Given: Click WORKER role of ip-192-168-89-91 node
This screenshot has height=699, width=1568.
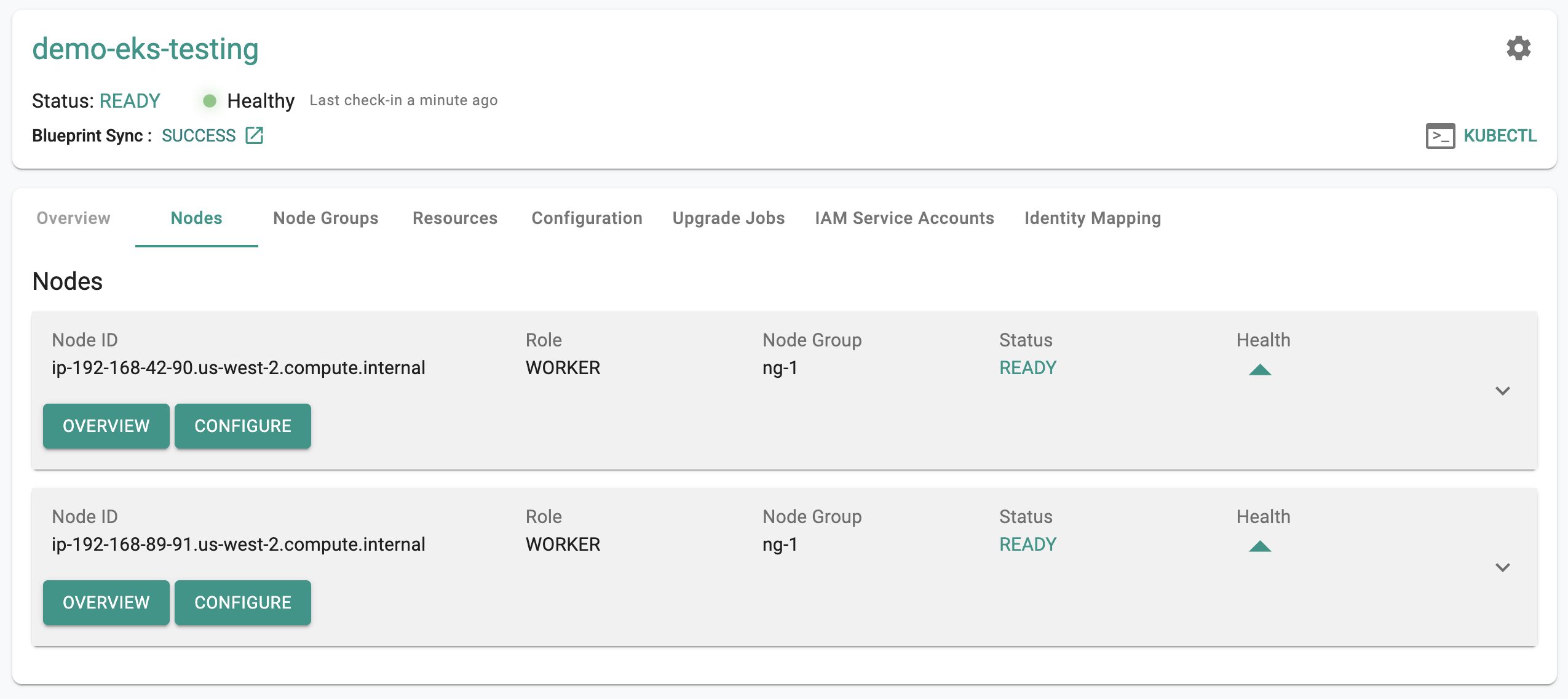Looking at the screenshot, I should pyautogui.click(x=563, y=545).
